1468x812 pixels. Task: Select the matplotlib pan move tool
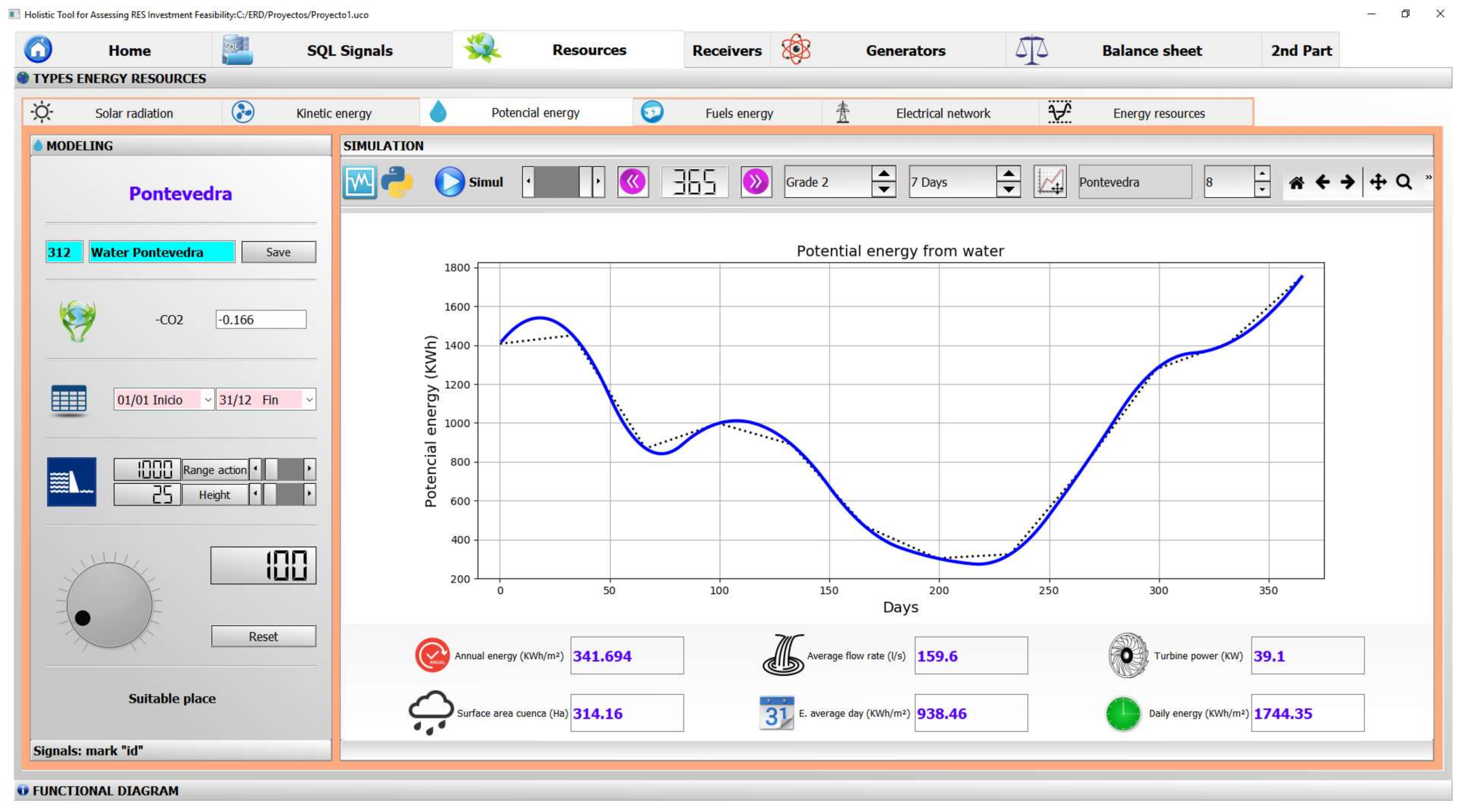click(1378, 183)
